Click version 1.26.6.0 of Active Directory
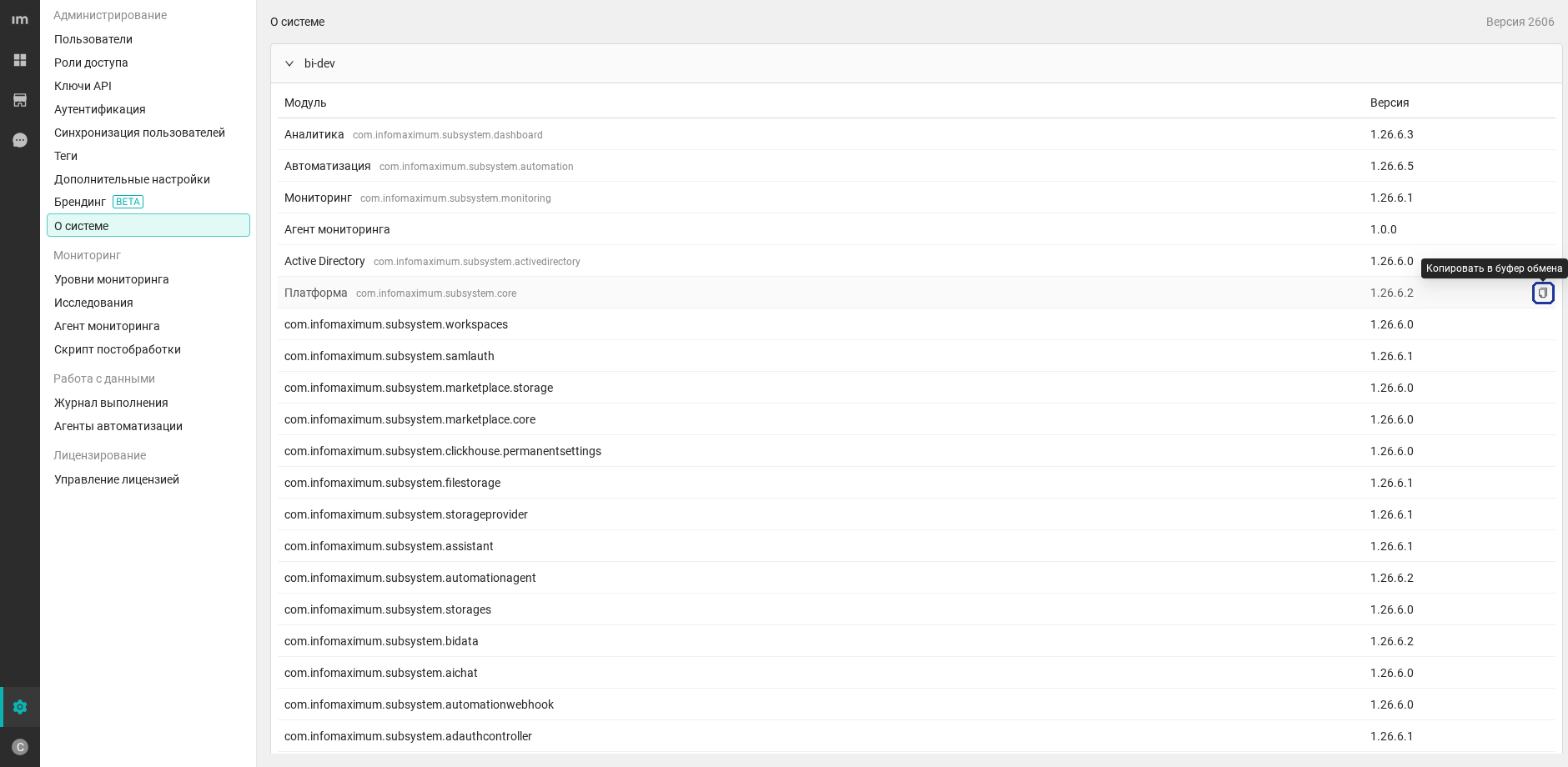The height and width of the screenshot is (767, 1568). [x=1392, y=261]
